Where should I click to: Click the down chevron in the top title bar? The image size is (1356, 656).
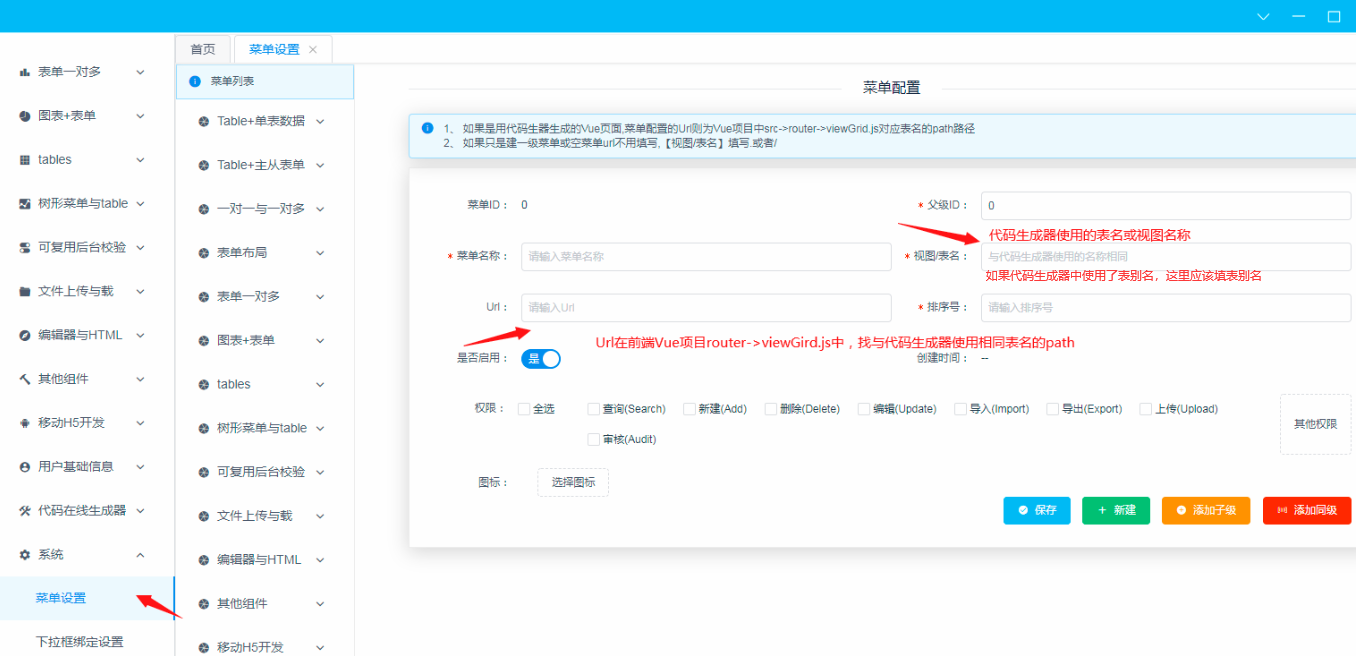1264,16
